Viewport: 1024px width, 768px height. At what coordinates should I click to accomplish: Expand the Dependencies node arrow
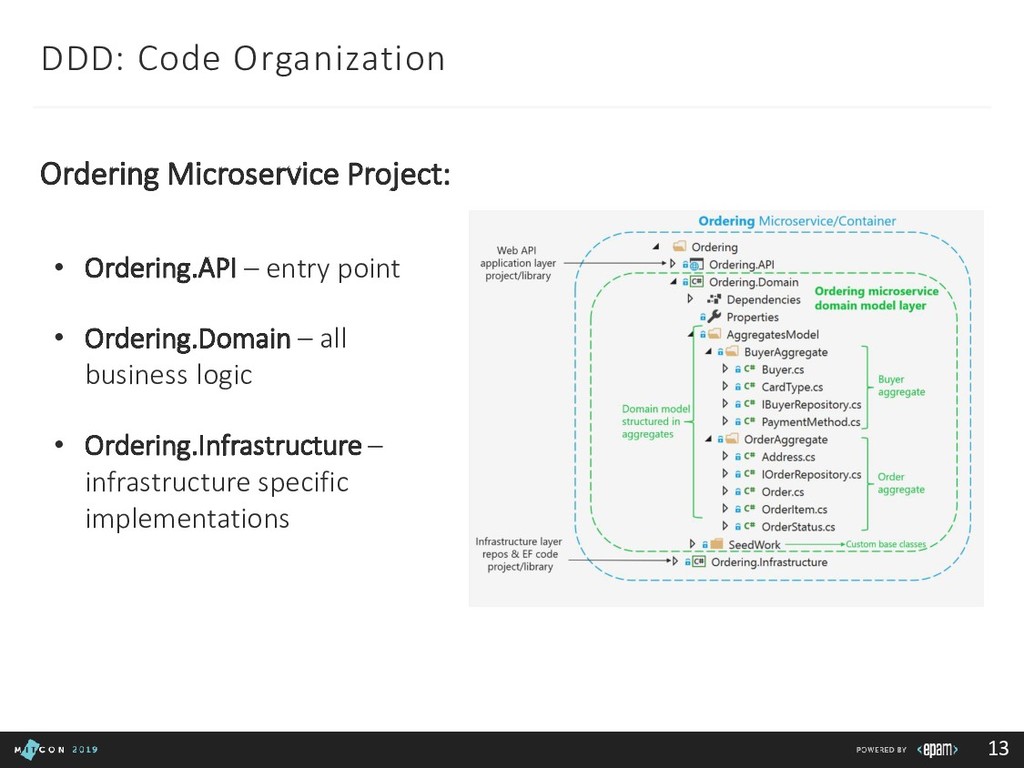pyautogui.click(x=690, y=299)
